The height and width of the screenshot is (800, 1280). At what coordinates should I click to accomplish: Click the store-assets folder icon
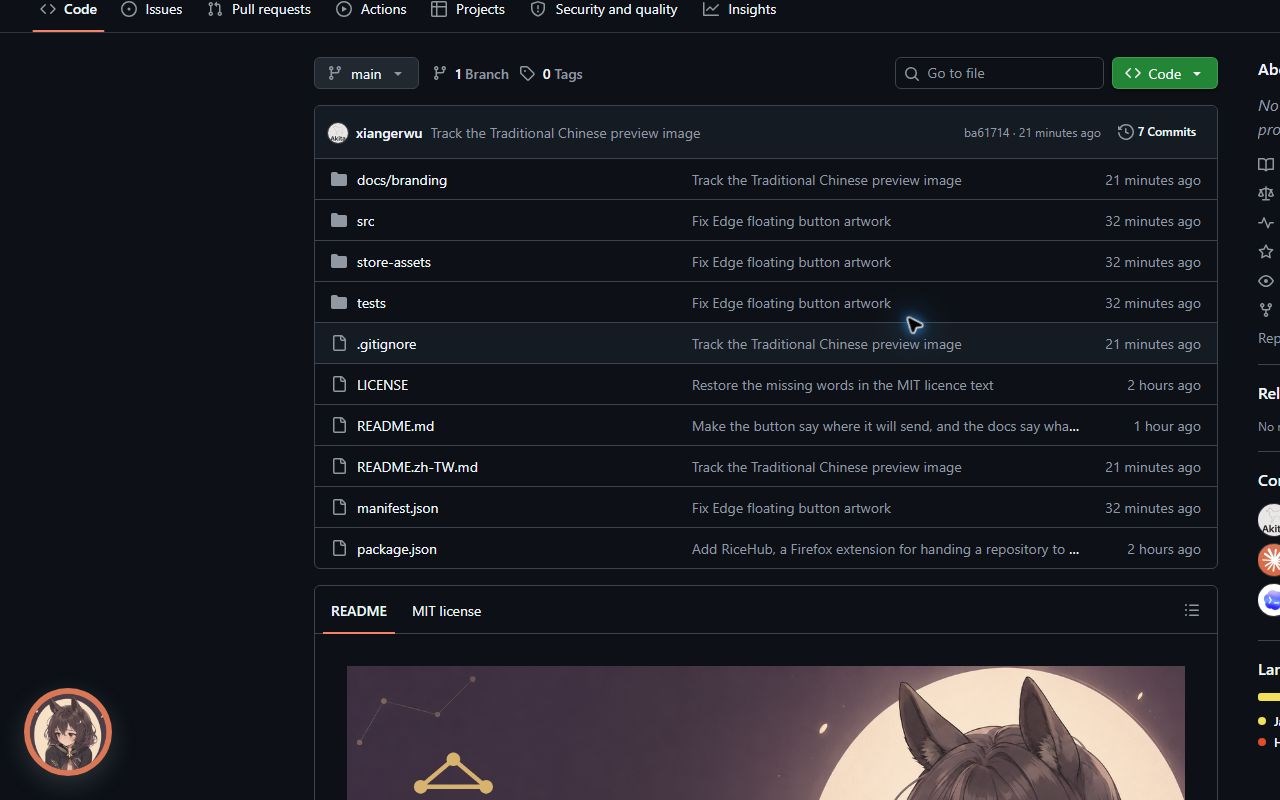click(339, 262)
